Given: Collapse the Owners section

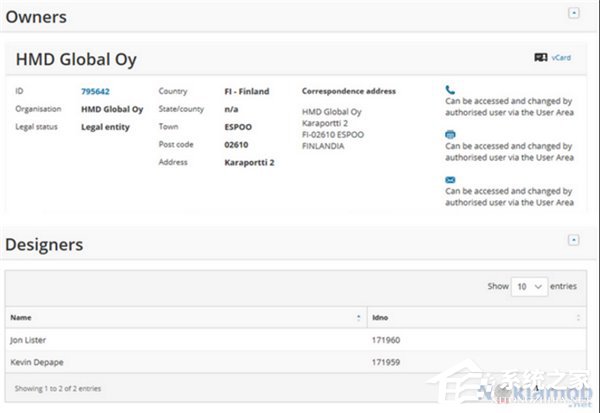Looking at the screenshot, I should click(x=573, y=13).
